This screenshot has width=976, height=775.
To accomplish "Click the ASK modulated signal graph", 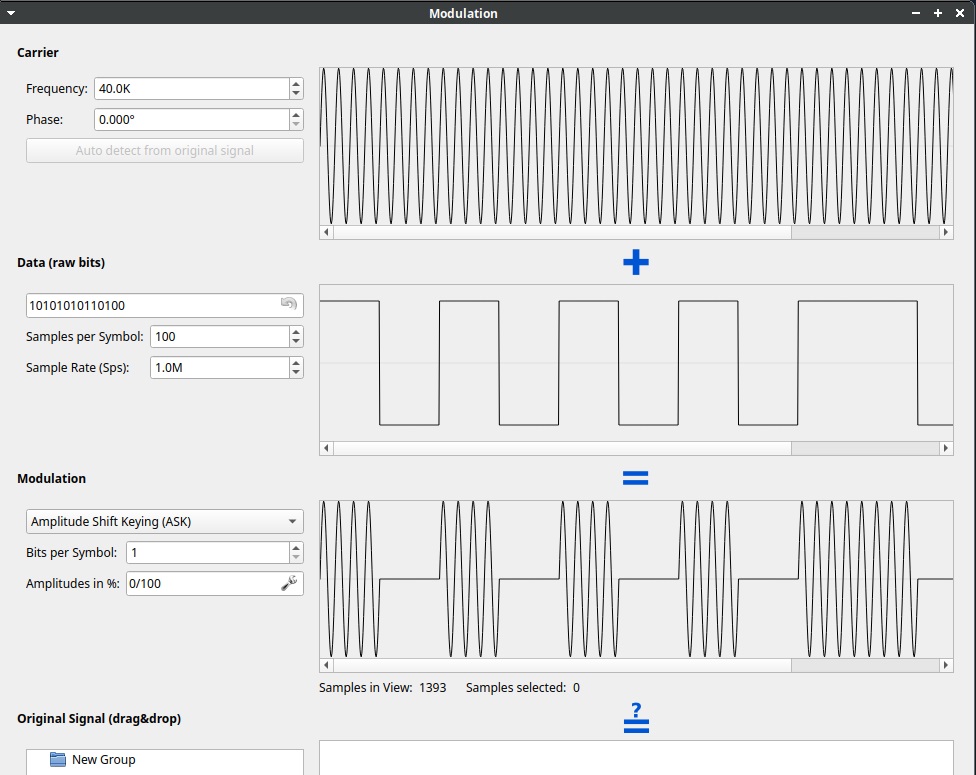I will coord(636,579).
